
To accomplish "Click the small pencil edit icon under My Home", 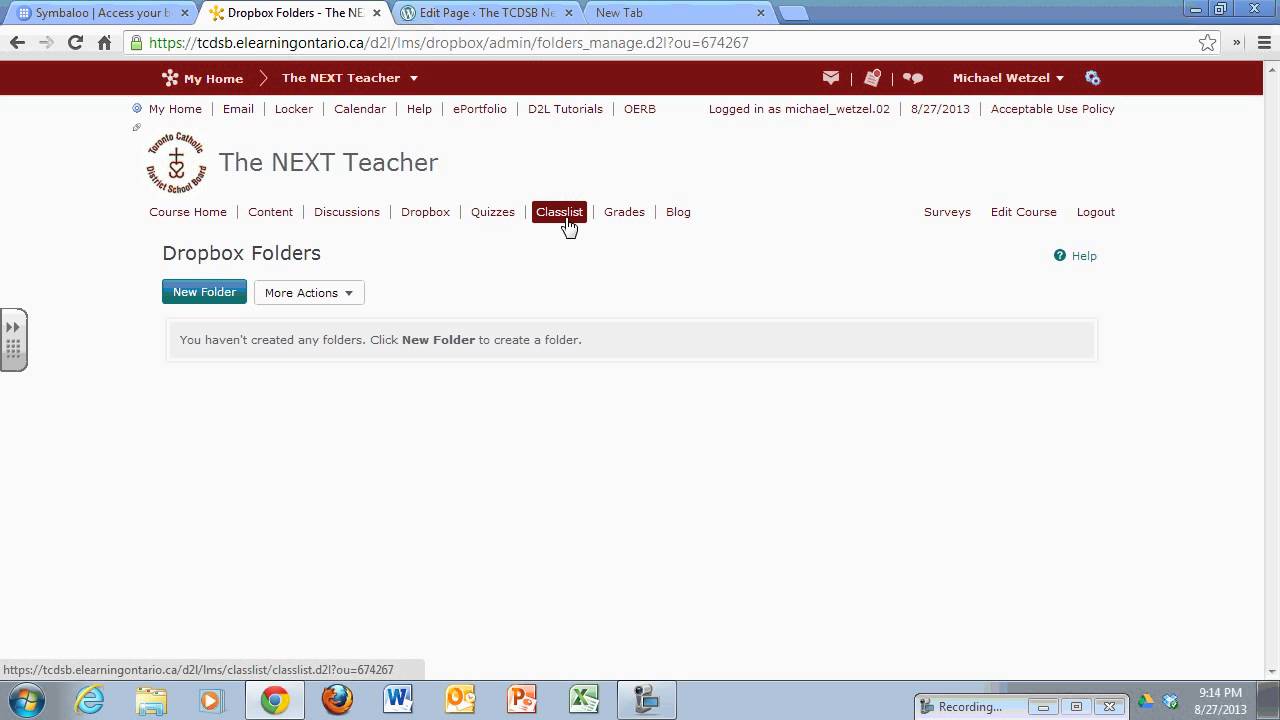I will point(137,128).
